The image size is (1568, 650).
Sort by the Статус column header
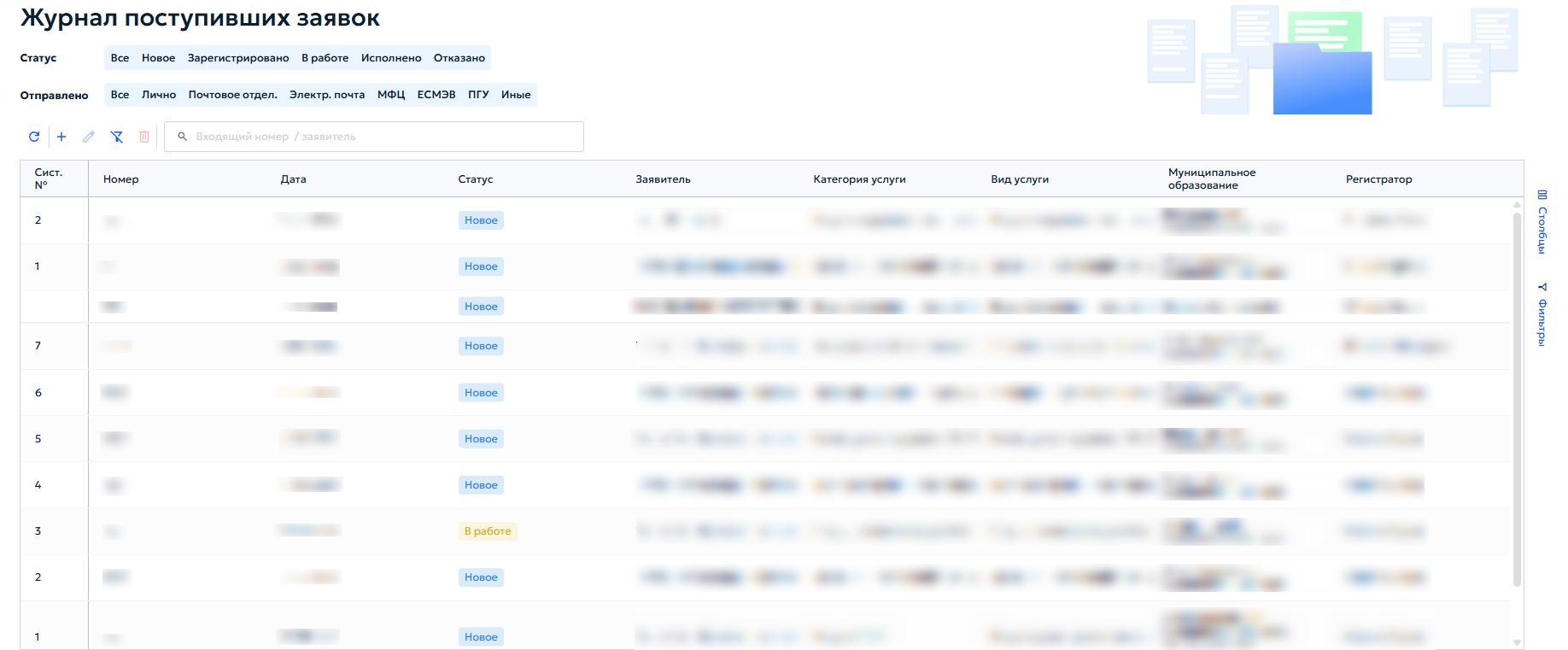click(476, 179)
